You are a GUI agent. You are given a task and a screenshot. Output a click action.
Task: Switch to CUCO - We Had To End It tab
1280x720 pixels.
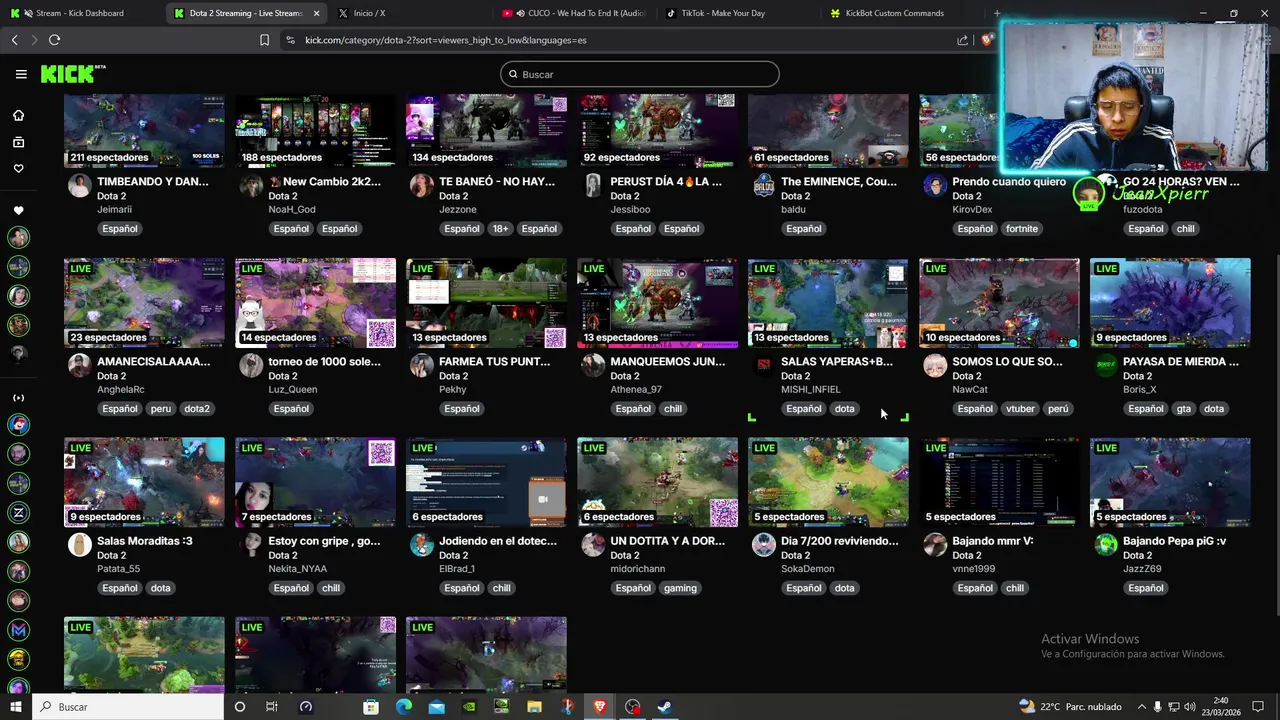click(573, 13)
